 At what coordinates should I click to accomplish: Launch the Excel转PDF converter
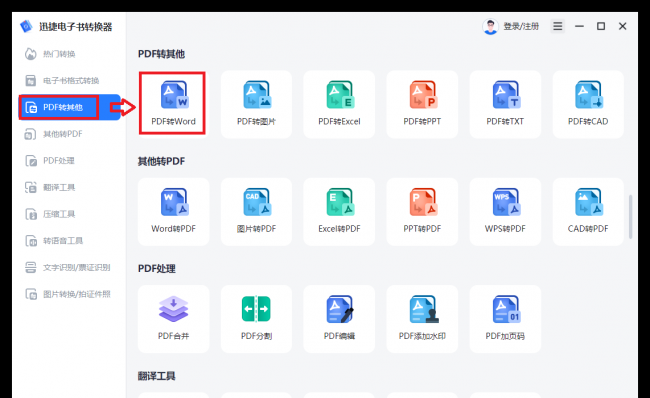click(339, 211)
